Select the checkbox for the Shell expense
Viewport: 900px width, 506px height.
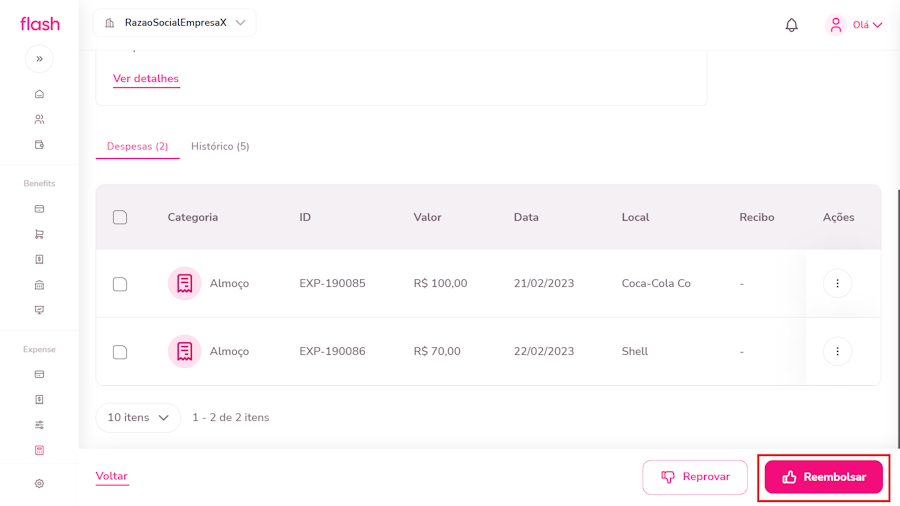click(x=120, y=352)
